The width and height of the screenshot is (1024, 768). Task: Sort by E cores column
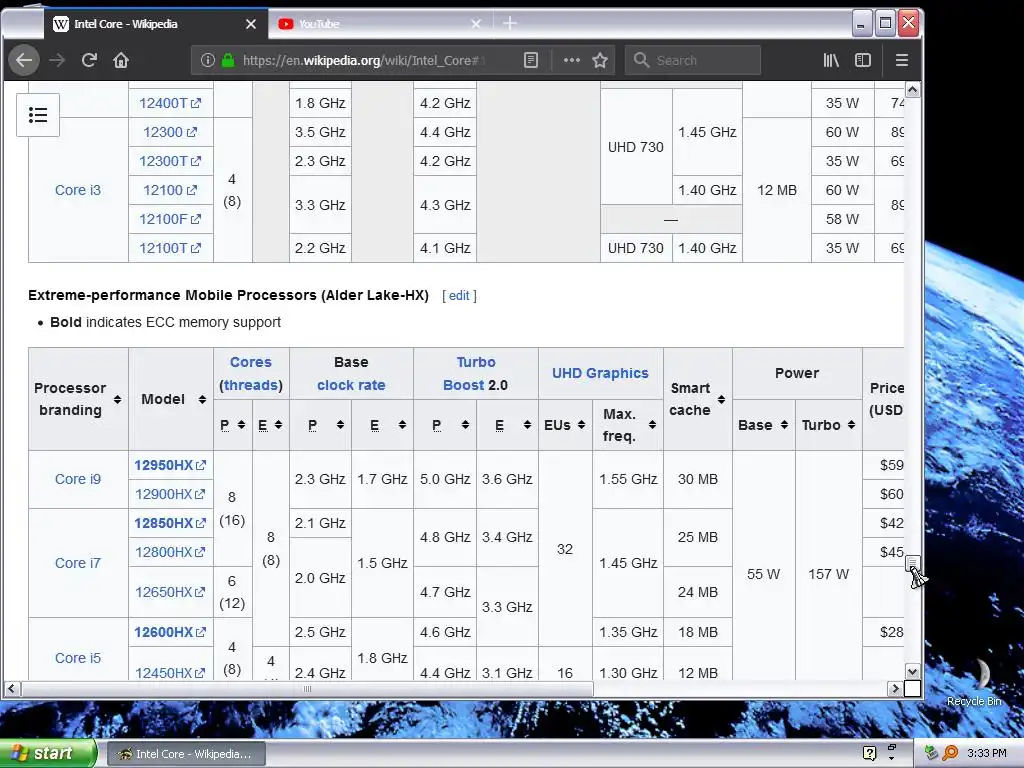pyautogui.click(x=278, y=425)
